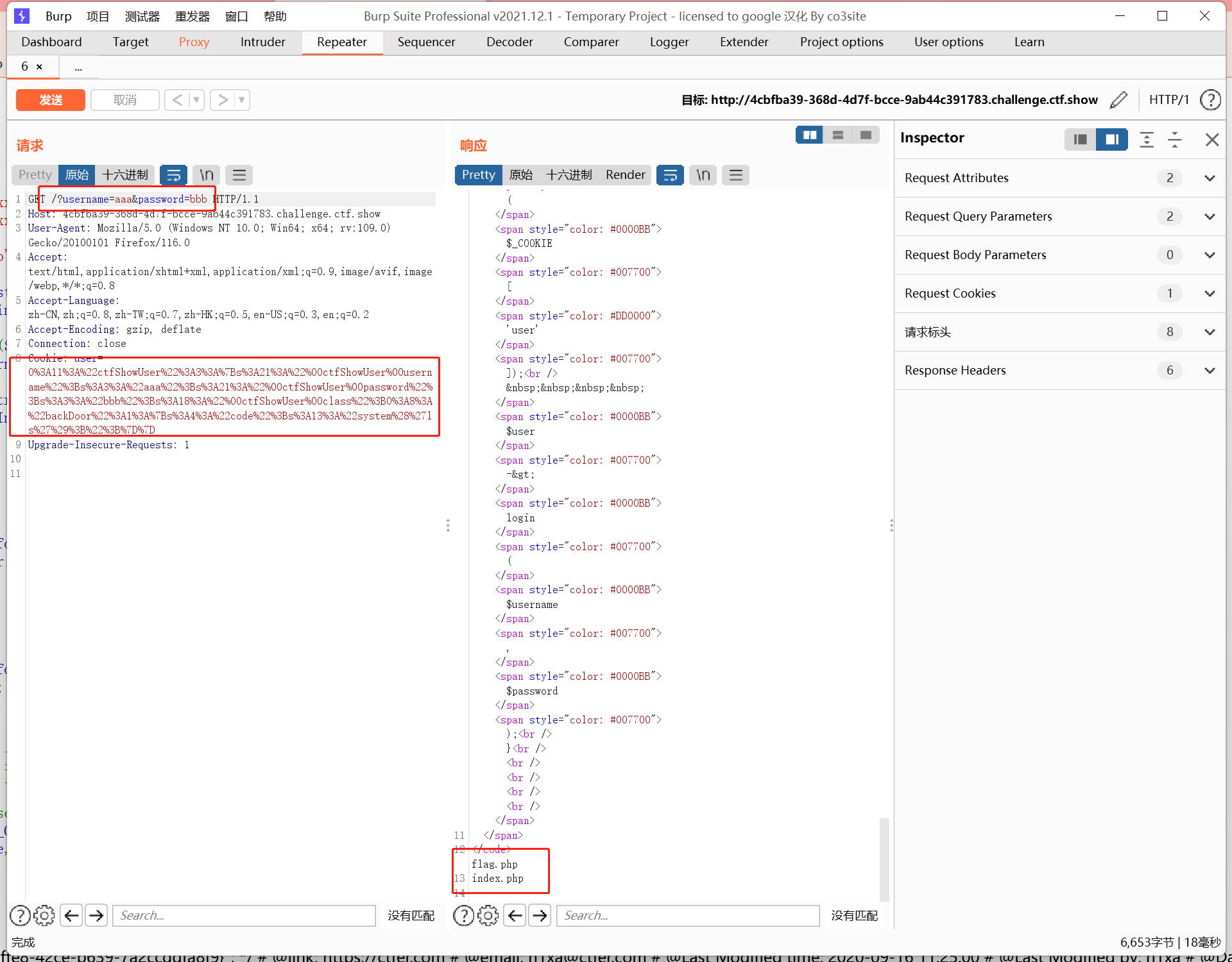
Task: Open request search settings gear
Action: 44,916
